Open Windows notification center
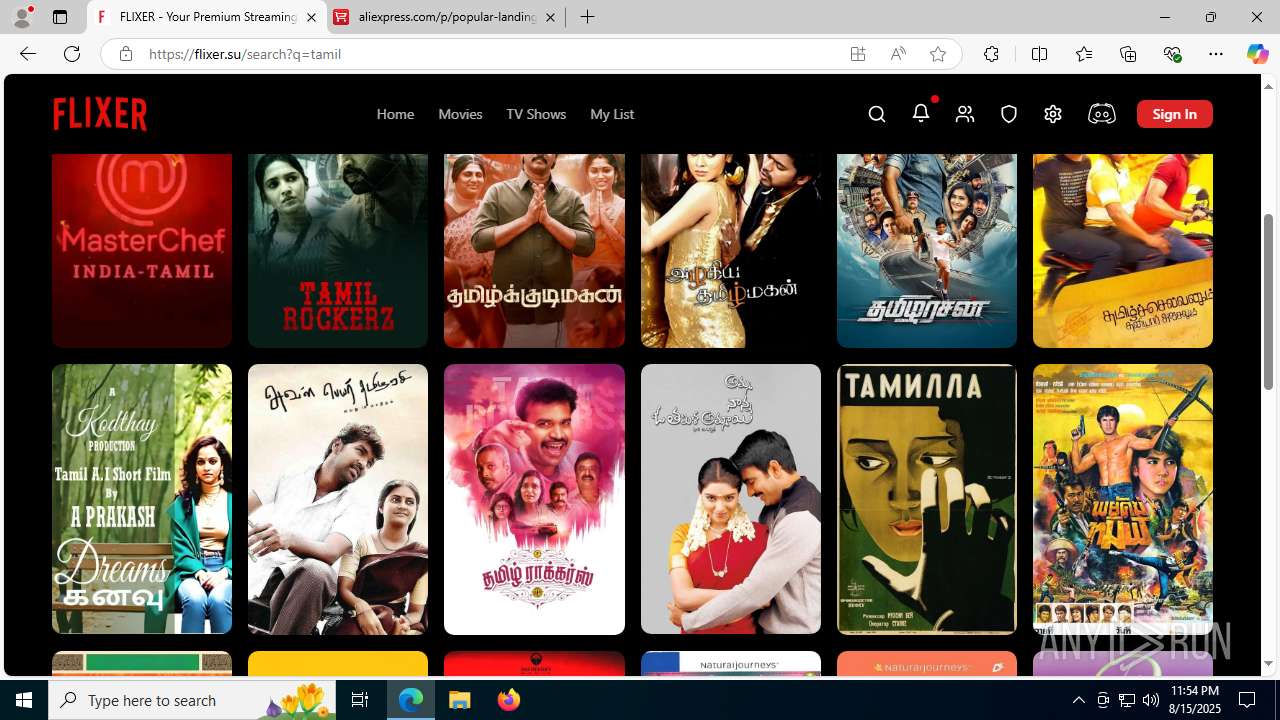This screenshot has width=1280, height=720. (x=1248, y=700)
